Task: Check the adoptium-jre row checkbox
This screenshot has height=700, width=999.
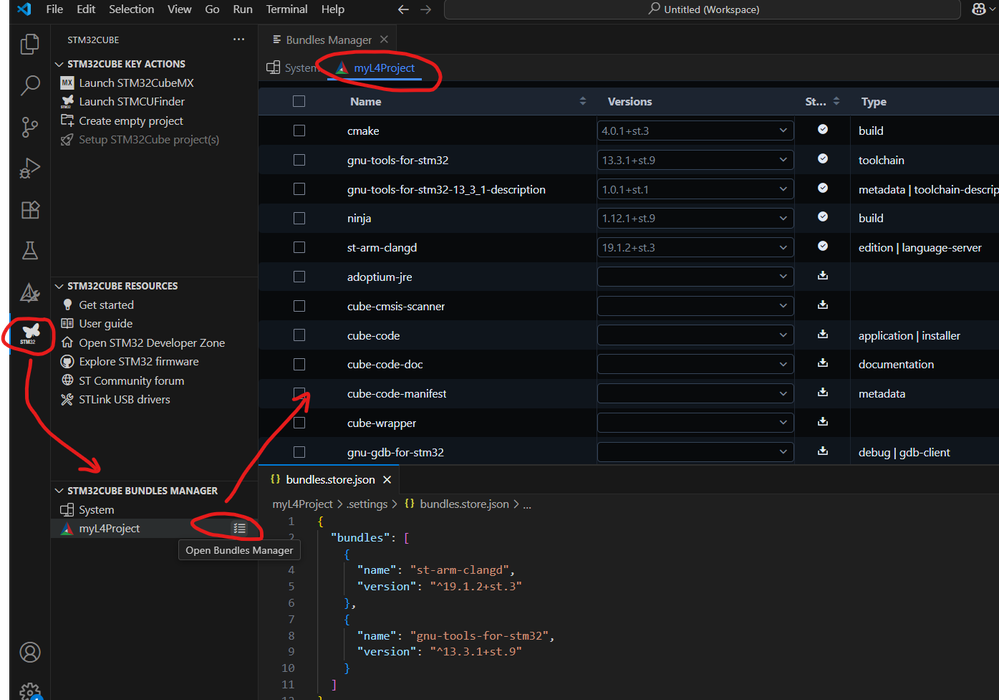Action: 299,276
